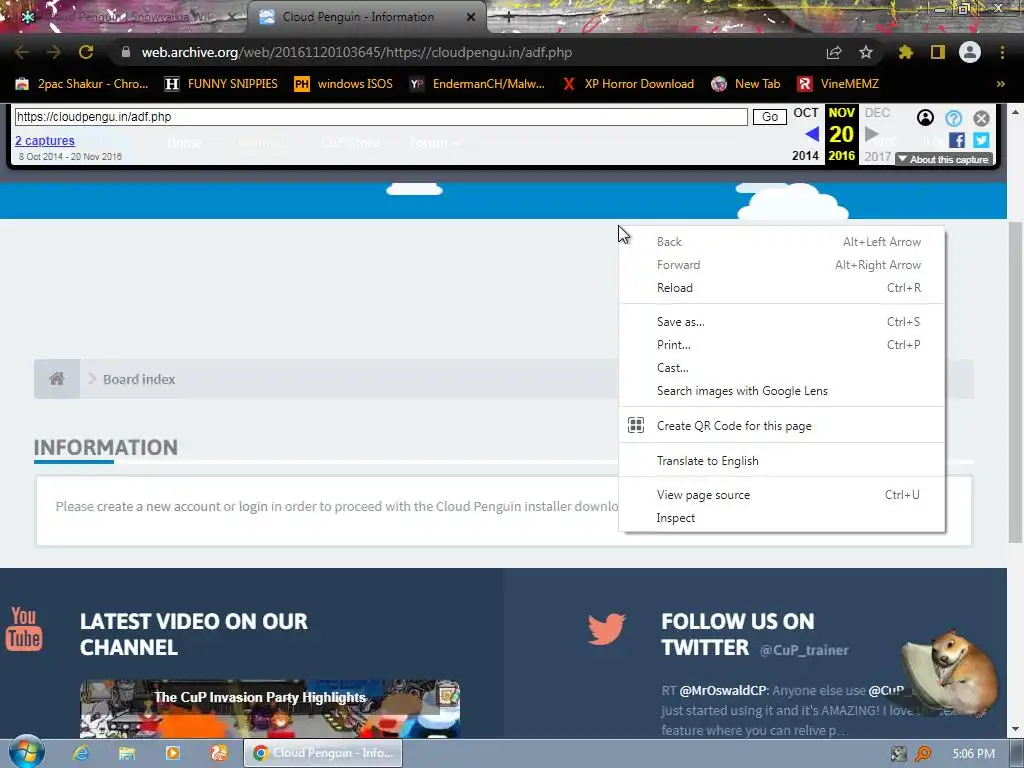Select Inspect in the context menu
Viewport: 1024px width, 768px height.
click(782, 518)
